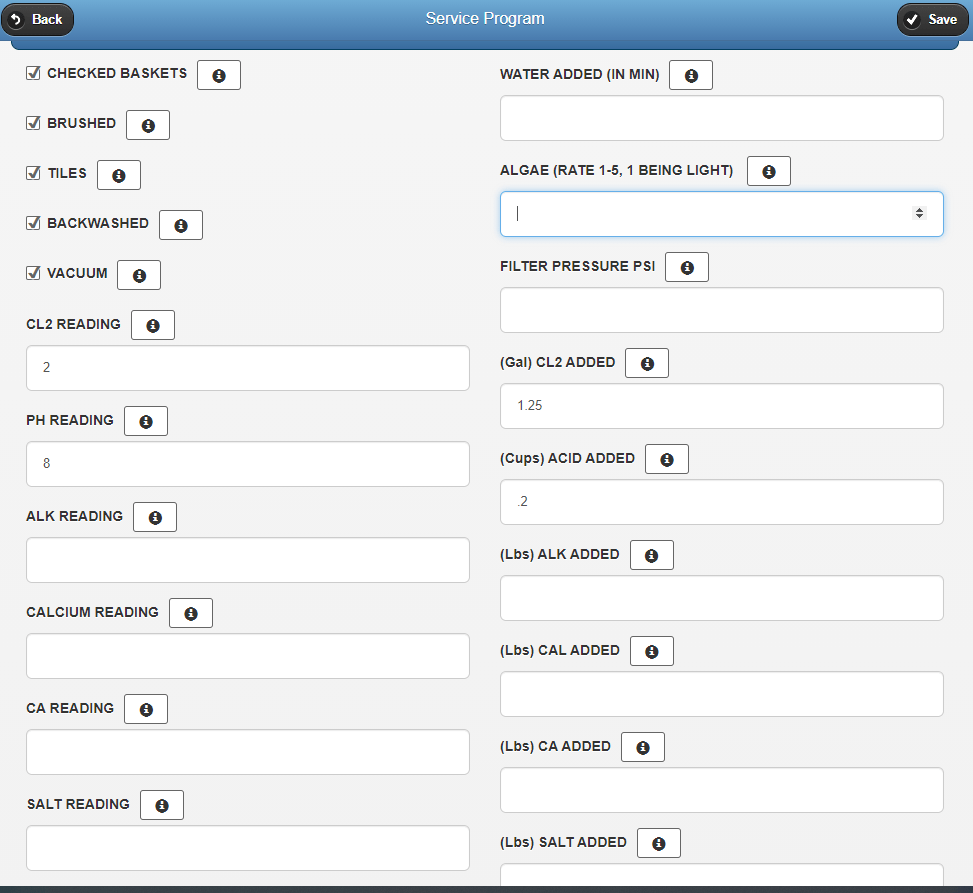The image size is (973, 893).
Task: Uncheck the VACUUM option
Action: click(x=33, y=272)
